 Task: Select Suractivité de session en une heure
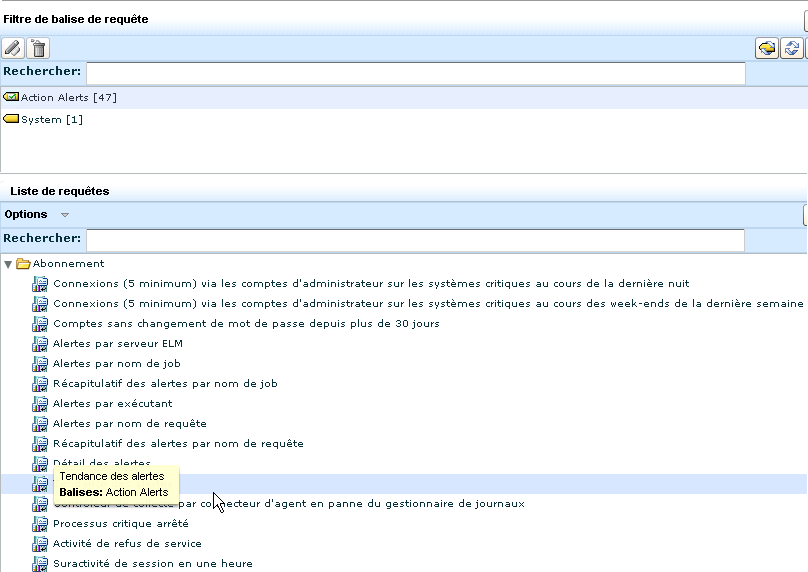click(153, 564)
